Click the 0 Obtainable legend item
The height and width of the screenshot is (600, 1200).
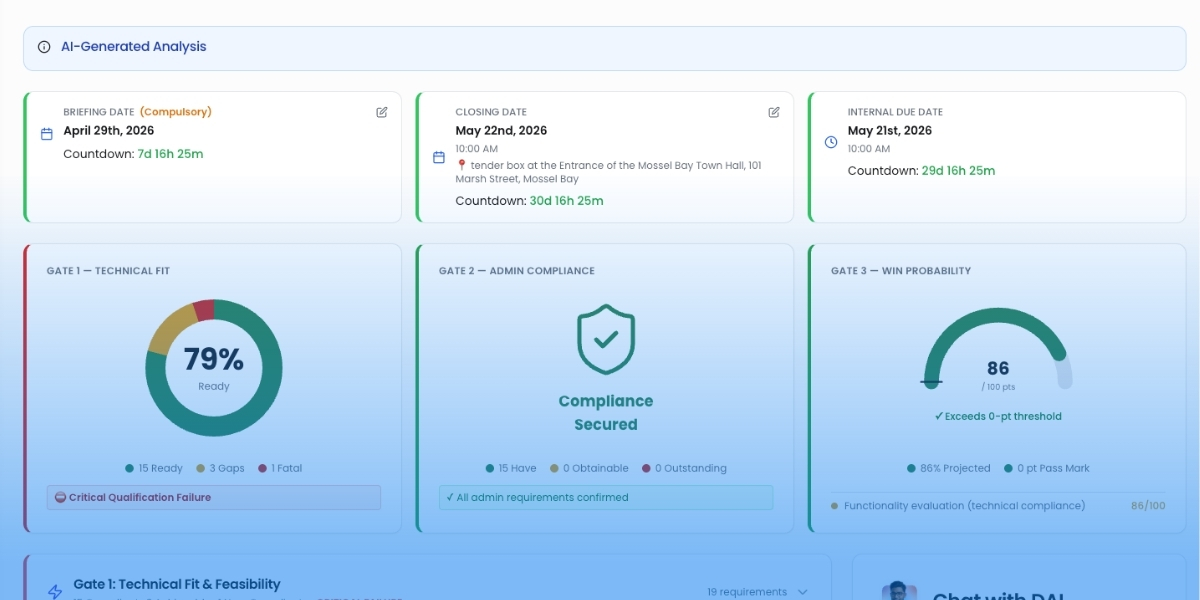click(589, 468)
